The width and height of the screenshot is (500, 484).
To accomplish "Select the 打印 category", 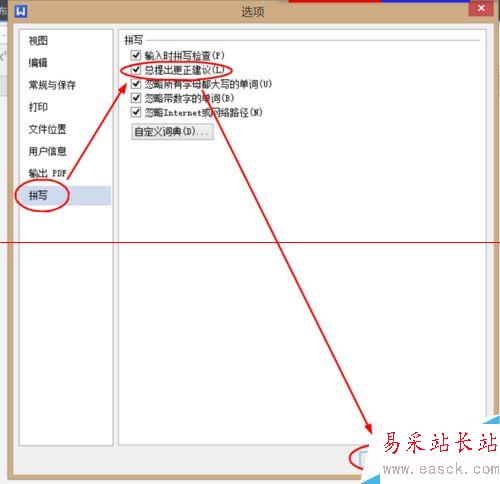I will (x=38, y=107).
